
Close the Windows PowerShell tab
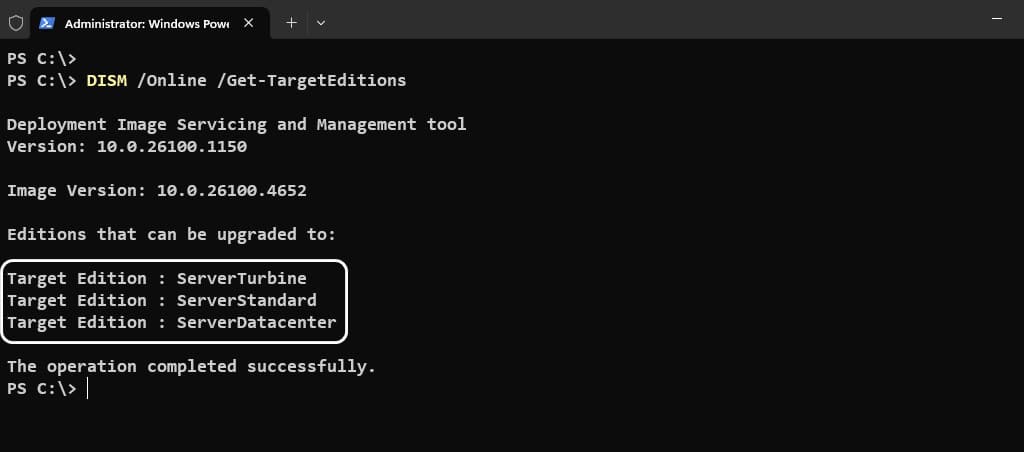tap(248, 23)
